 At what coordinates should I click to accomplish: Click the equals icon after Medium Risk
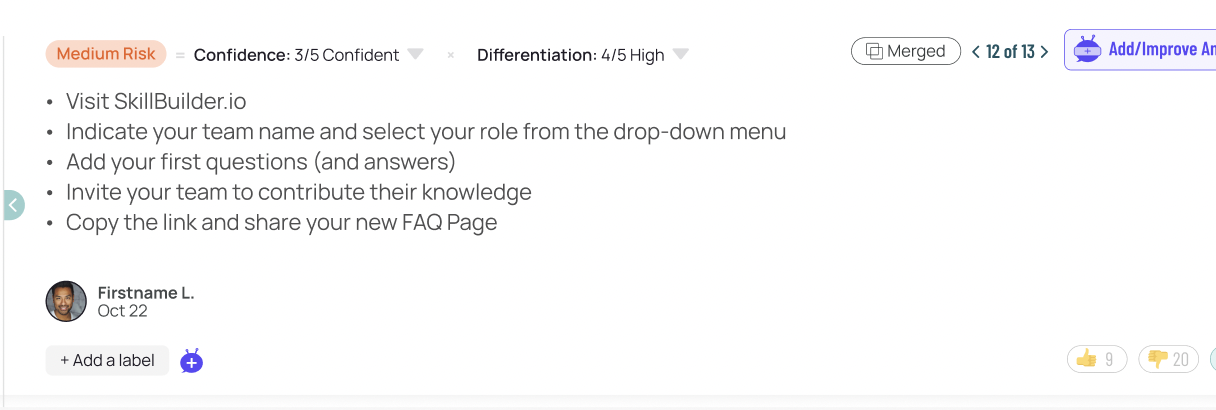180,55
